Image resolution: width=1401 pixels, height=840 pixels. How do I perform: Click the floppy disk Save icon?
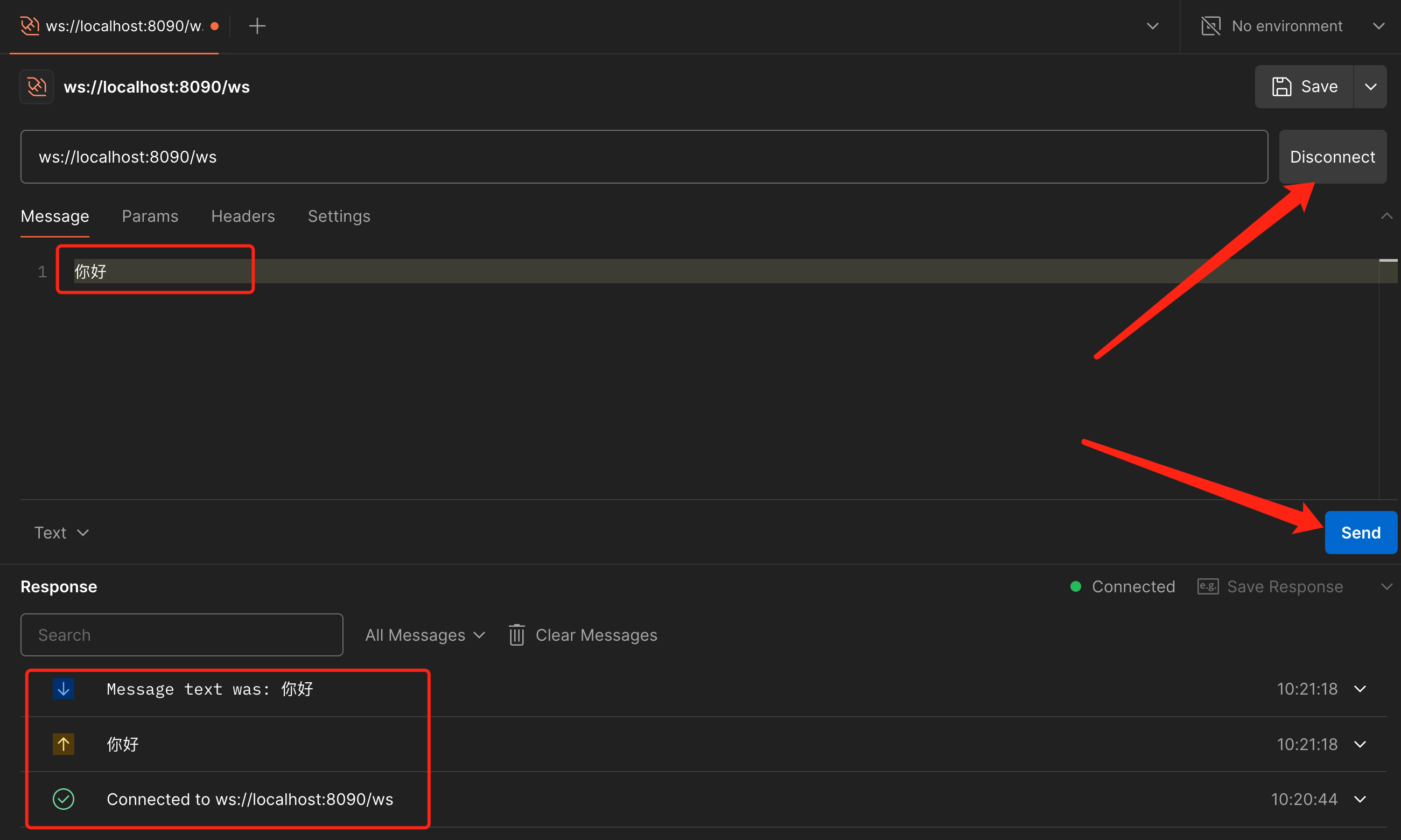click(x=1281, y=87)
